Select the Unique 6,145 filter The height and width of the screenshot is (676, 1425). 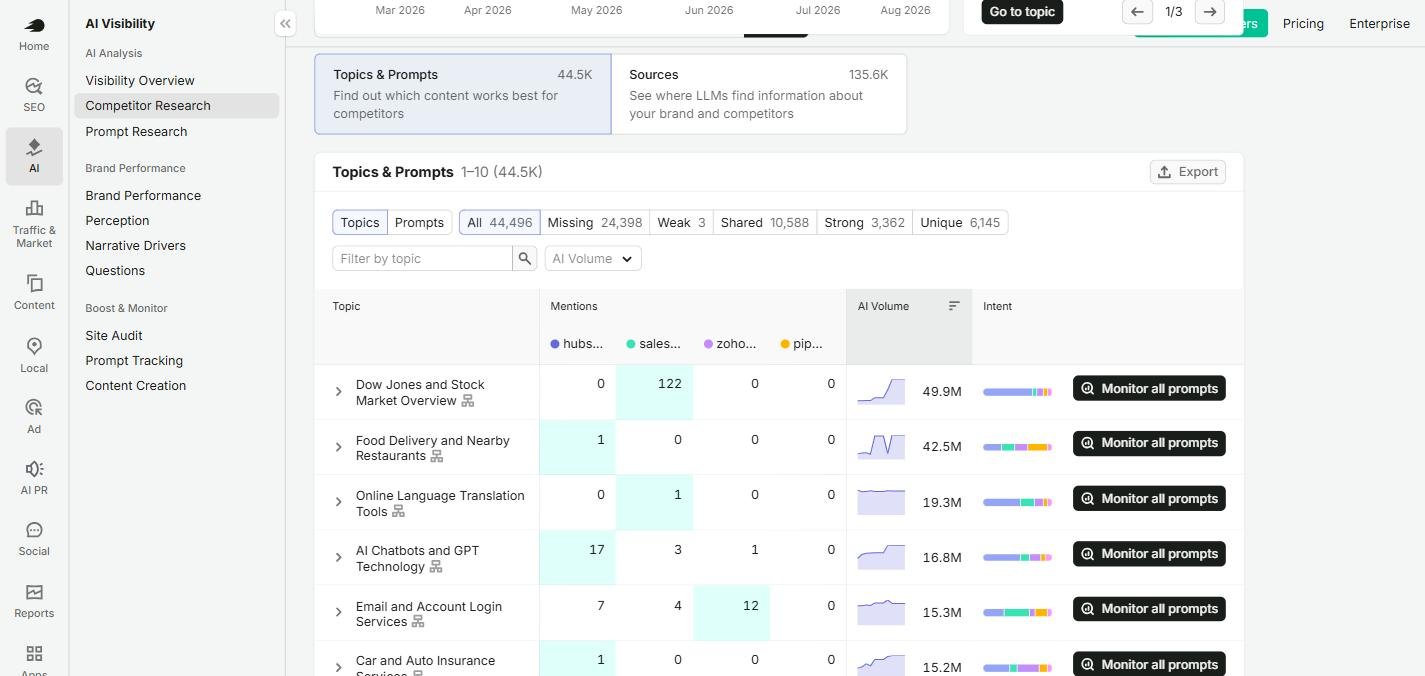[x=960, y=222]
